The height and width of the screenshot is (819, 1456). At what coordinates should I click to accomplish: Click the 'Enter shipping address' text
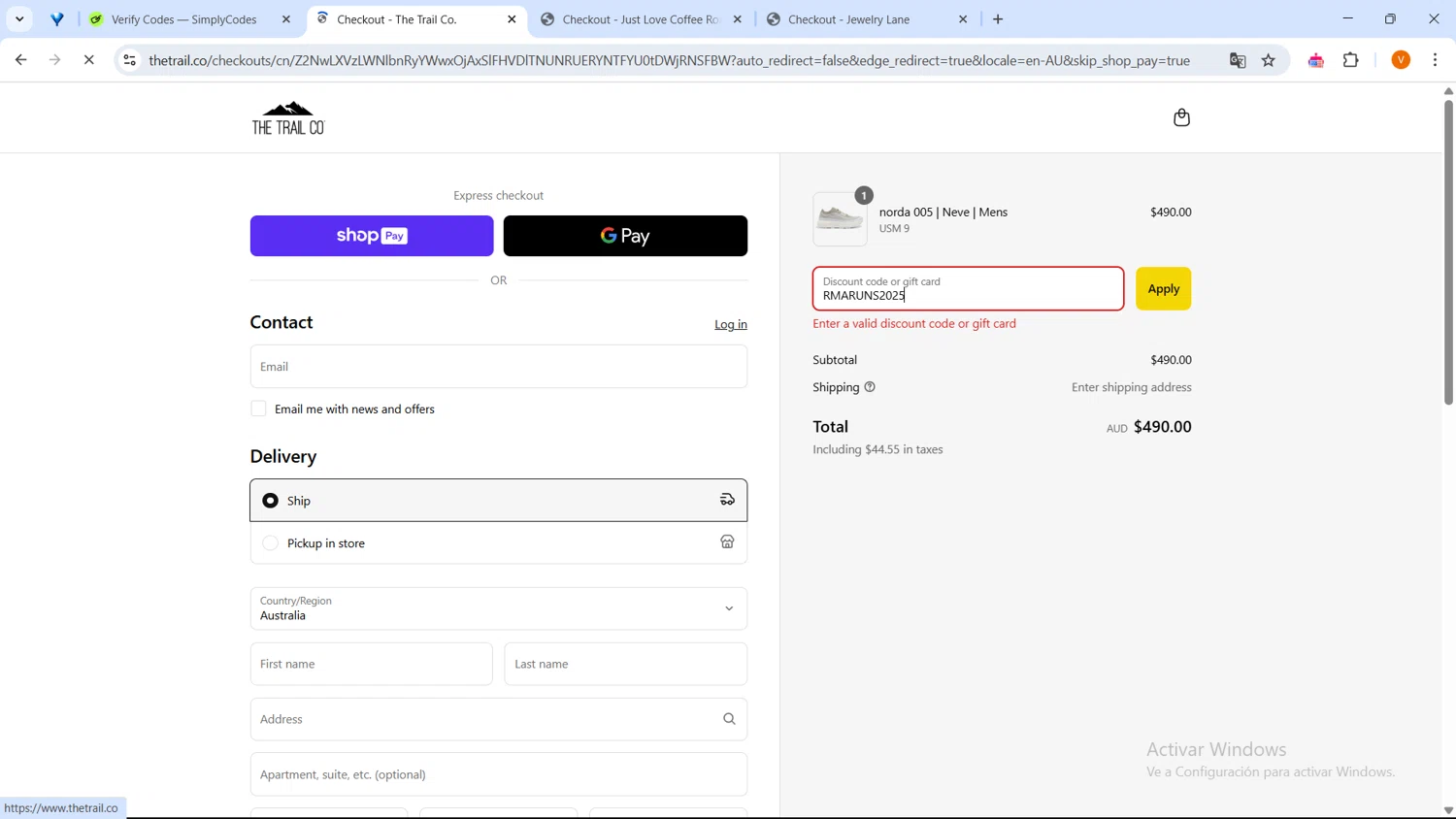(1131, 387)
